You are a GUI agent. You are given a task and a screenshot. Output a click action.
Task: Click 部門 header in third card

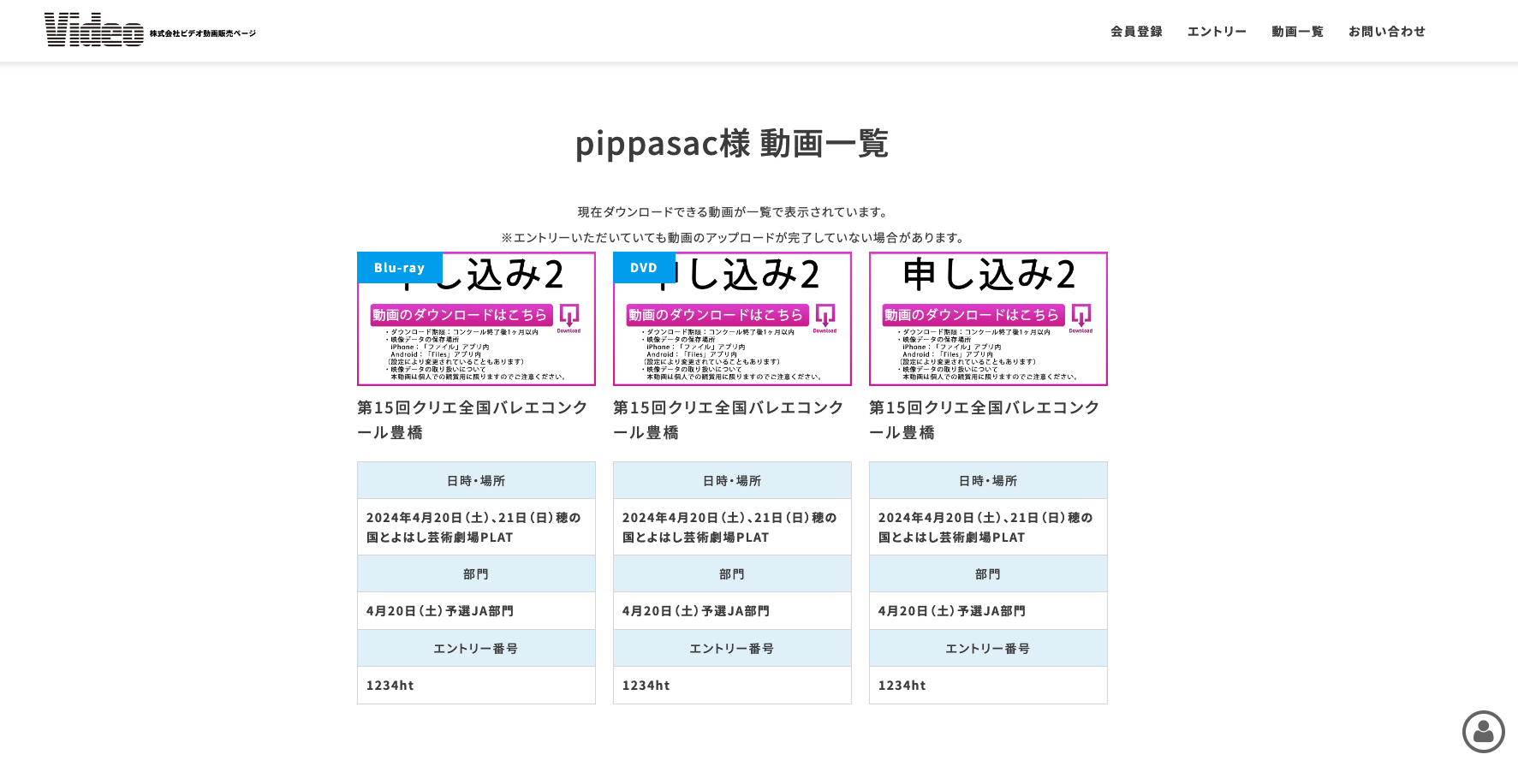988,573
